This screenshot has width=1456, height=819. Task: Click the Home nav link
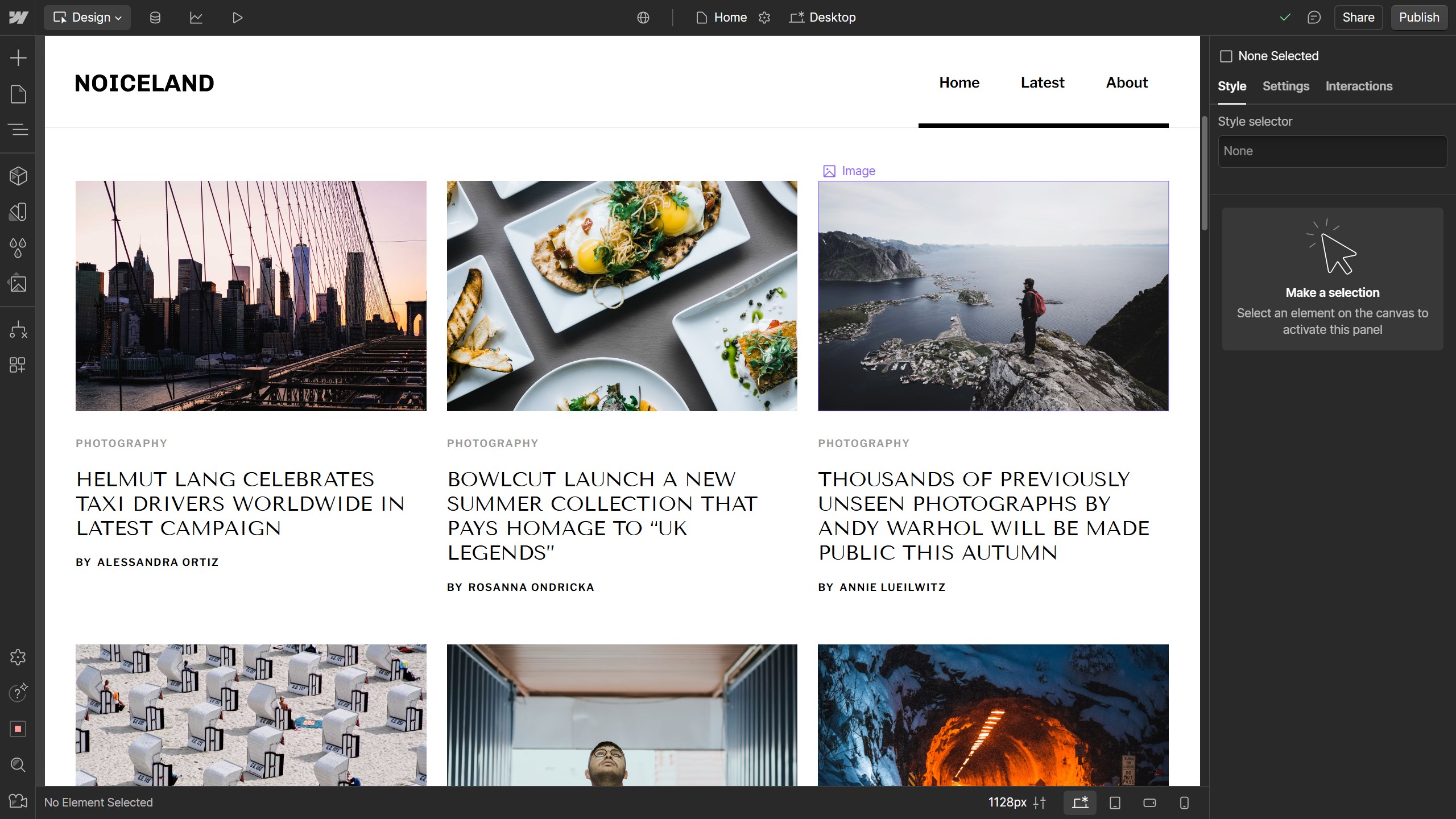click(x=959, y=83)
